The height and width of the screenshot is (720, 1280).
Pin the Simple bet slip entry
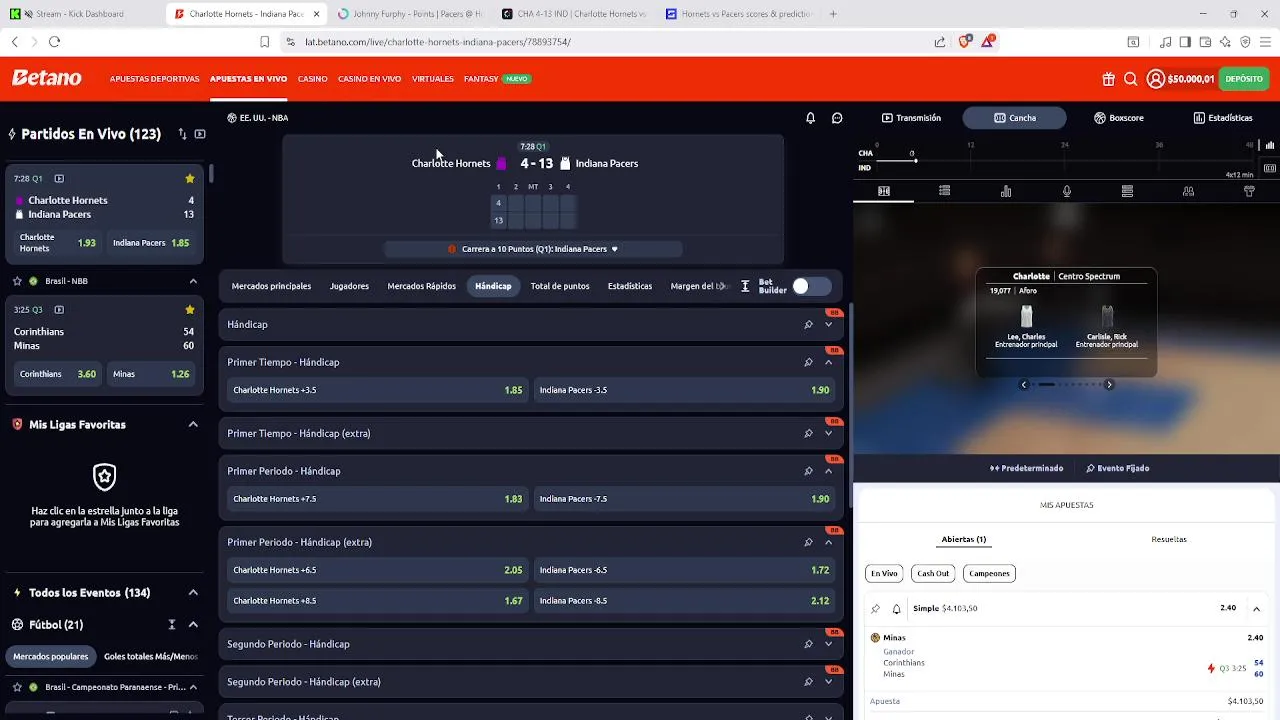pos(876,609)
